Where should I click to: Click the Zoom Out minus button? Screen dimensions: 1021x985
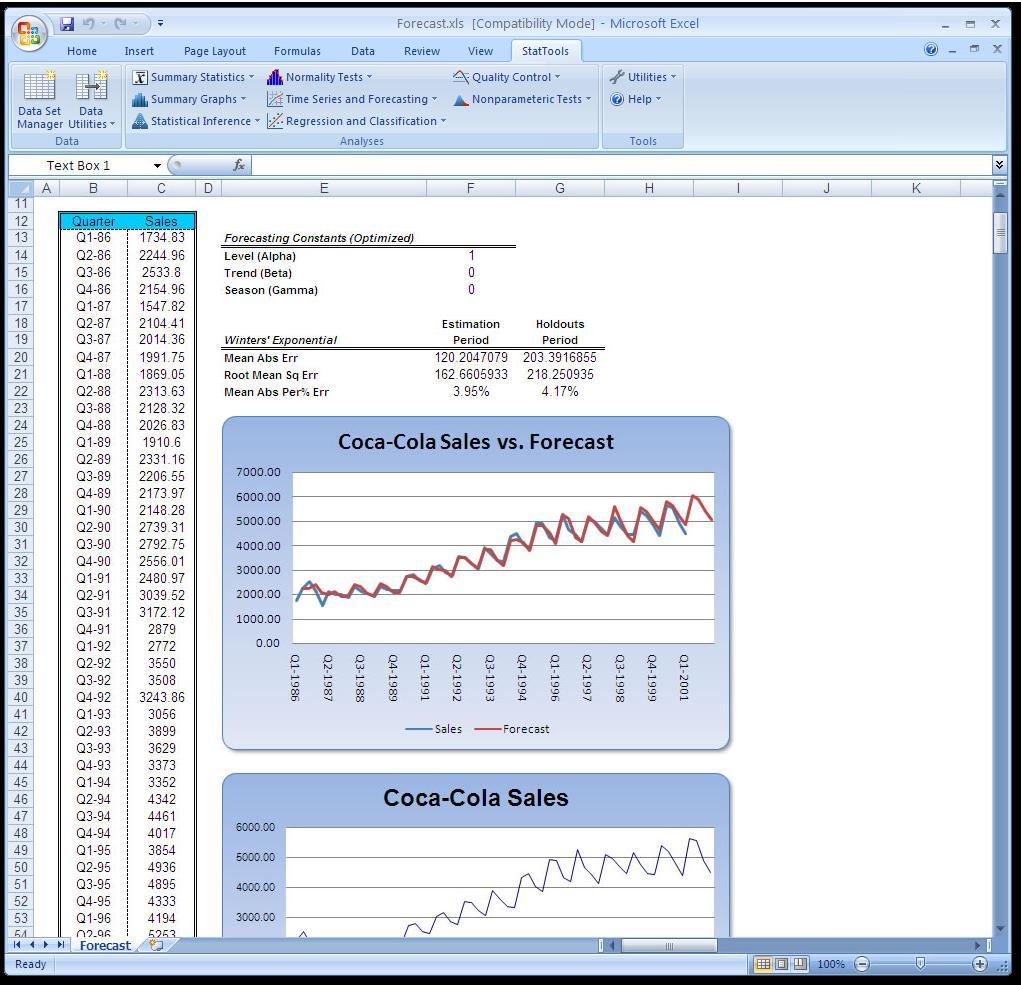(x=862, y=965)
